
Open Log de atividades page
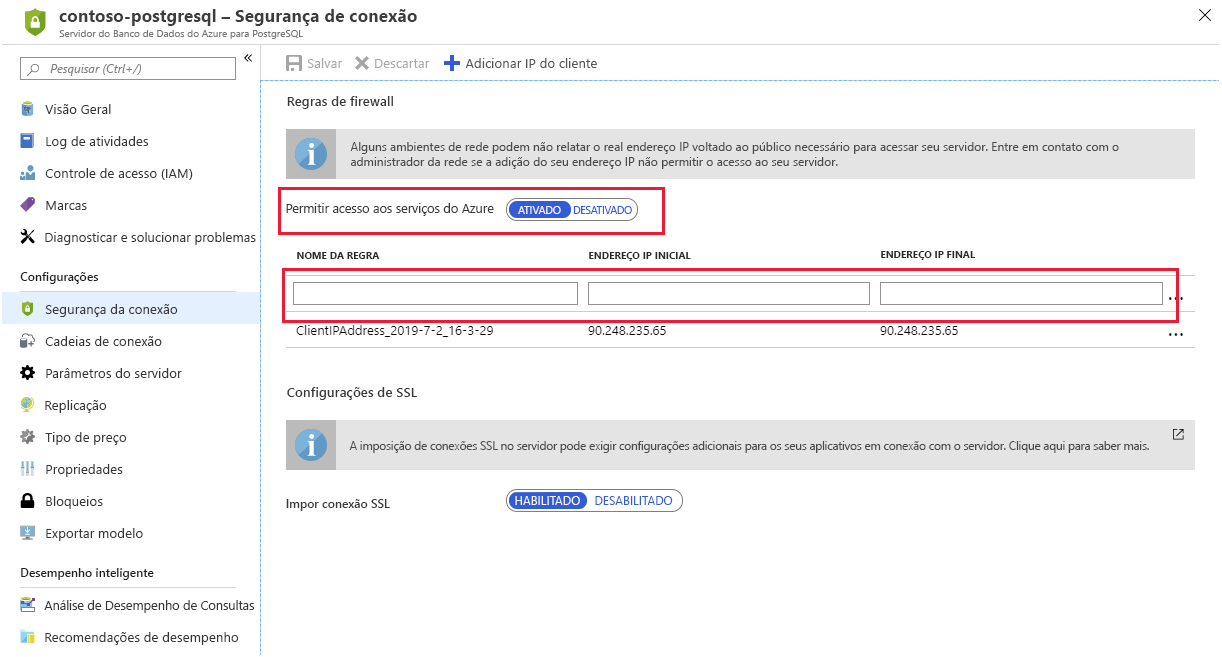tap(97, 141)
